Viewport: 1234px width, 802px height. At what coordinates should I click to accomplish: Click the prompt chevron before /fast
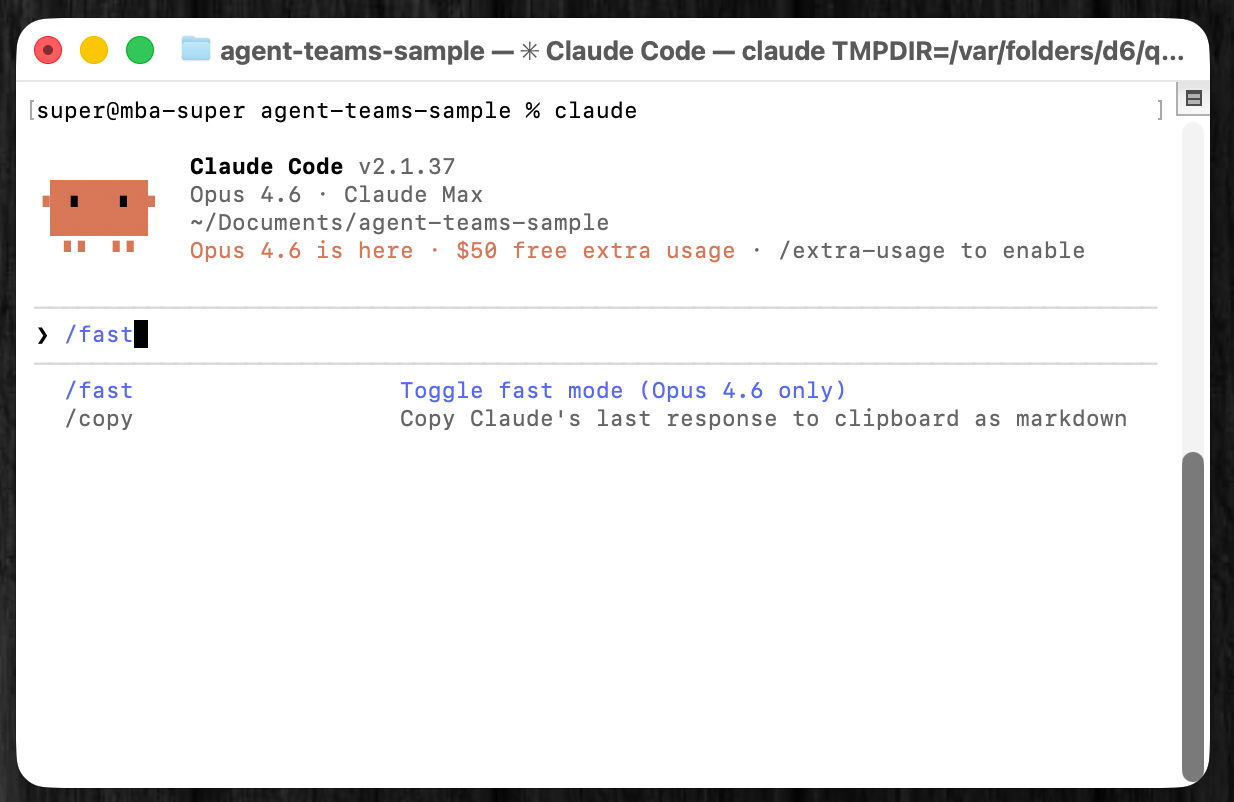click(x=42, y=334)
